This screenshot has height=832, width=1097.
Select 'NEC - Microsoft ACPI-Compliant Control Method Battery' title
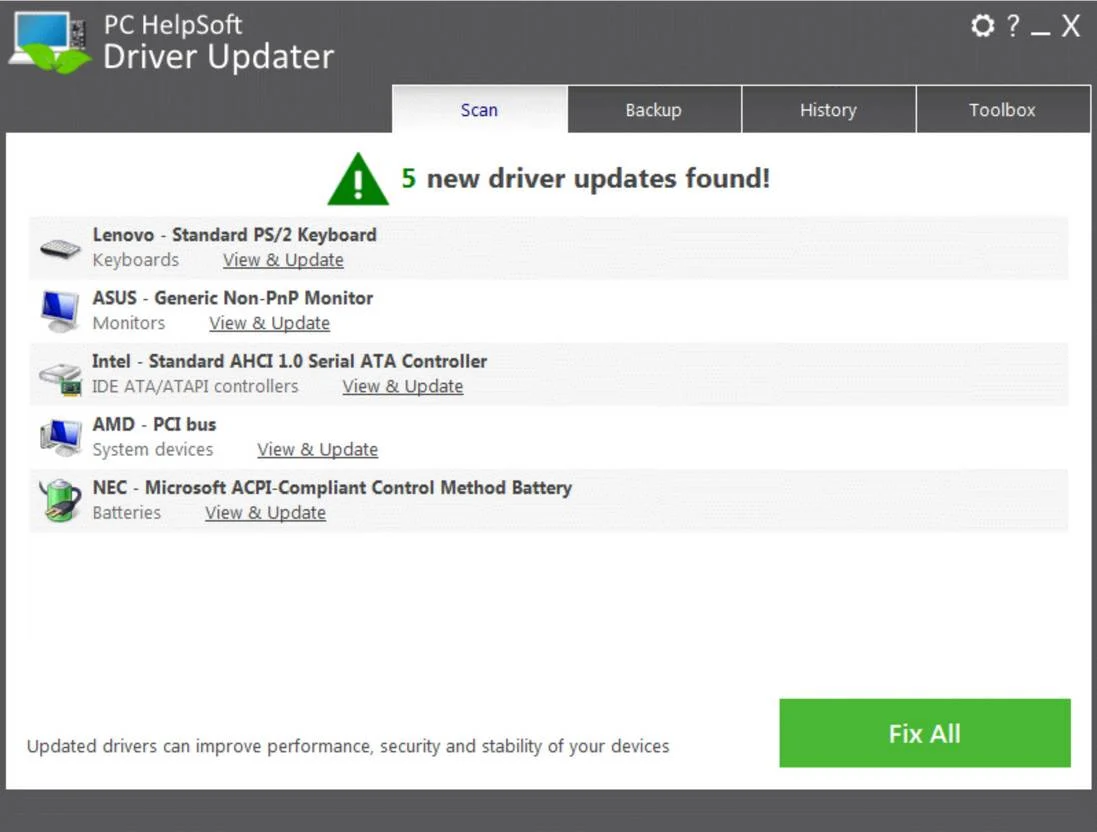point(332,487)
